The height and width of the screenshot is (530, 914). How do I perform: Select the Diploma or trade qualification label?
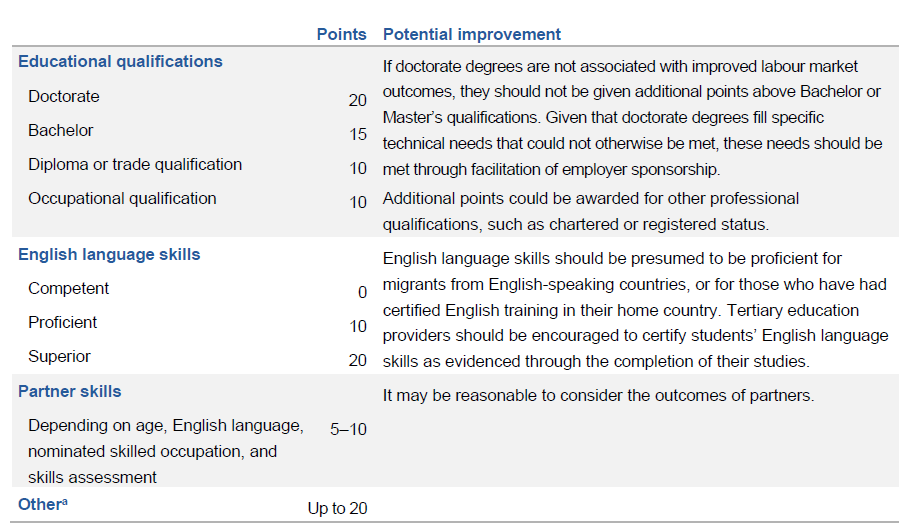(135, 165)
